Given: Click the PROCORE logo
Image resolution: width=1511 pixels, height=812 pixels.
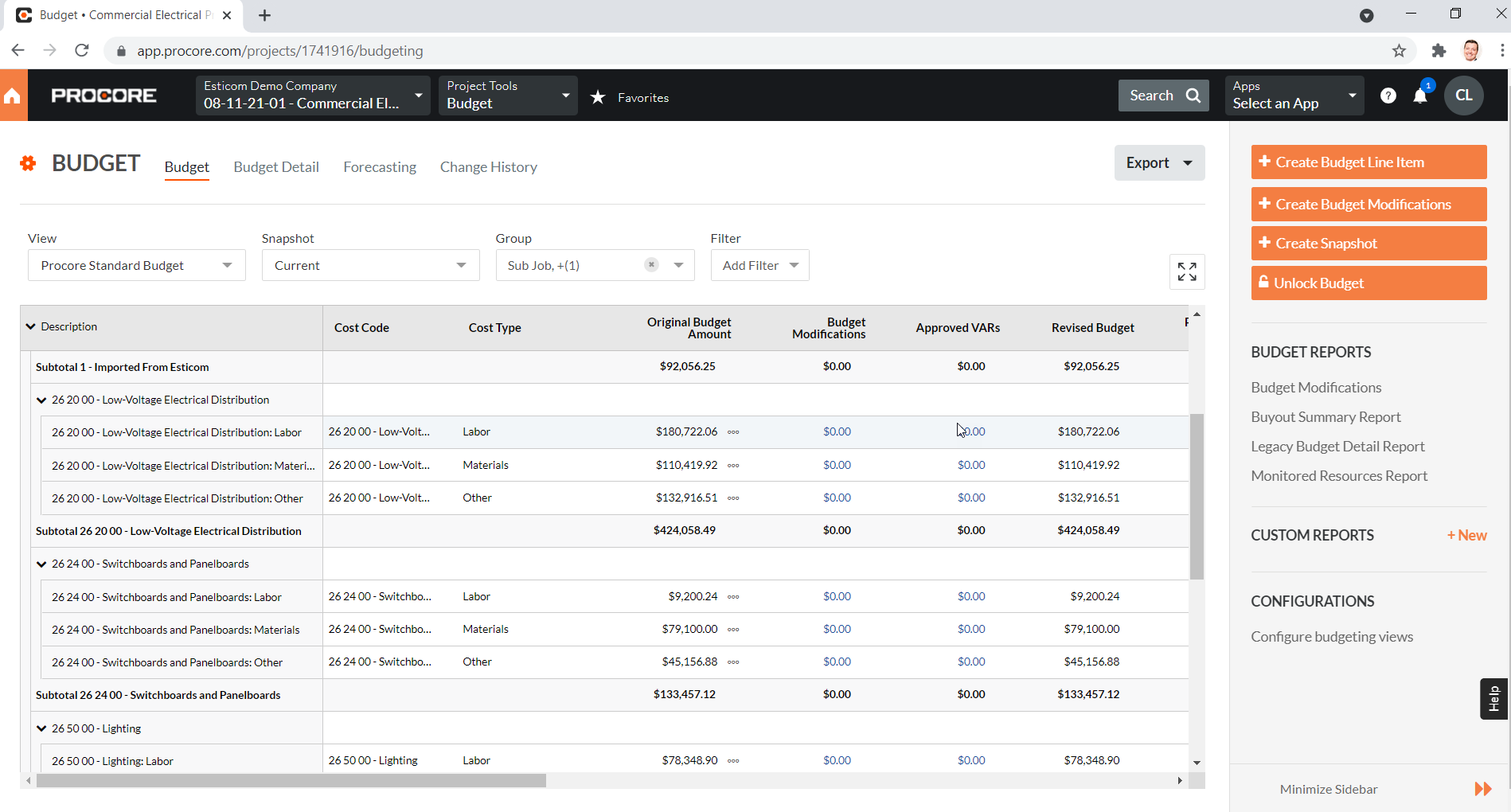Looking at the screenshot, I should (103, 96).
